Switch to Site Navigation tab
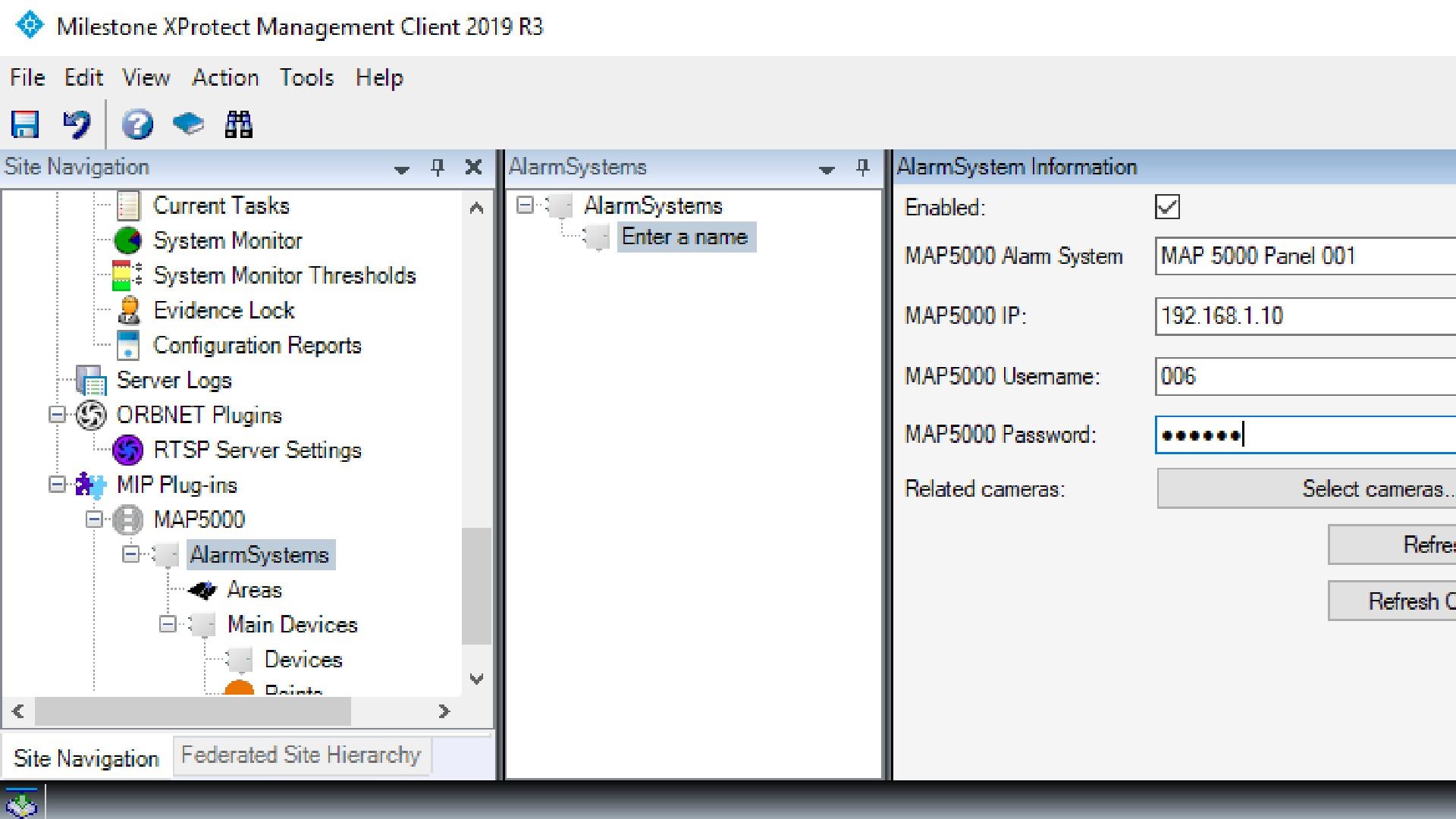Viewport: 1456px width, 819px height. point(86,758)
